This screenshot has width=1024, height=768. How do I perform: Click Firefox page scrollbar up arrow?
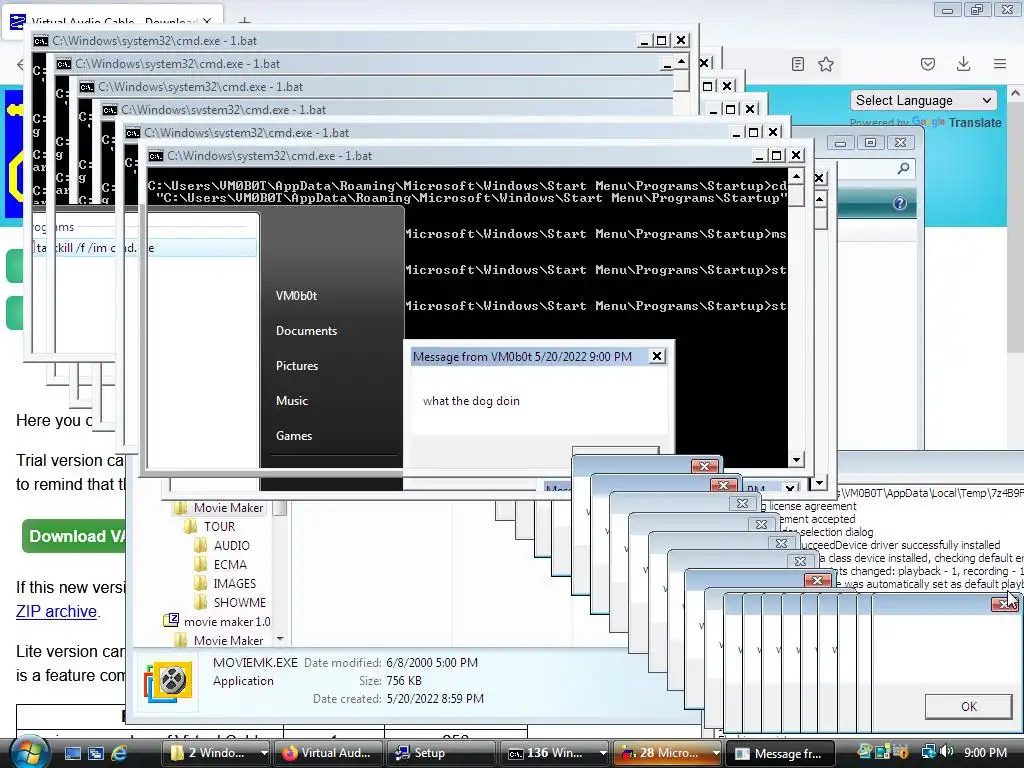click(1016, 93)
